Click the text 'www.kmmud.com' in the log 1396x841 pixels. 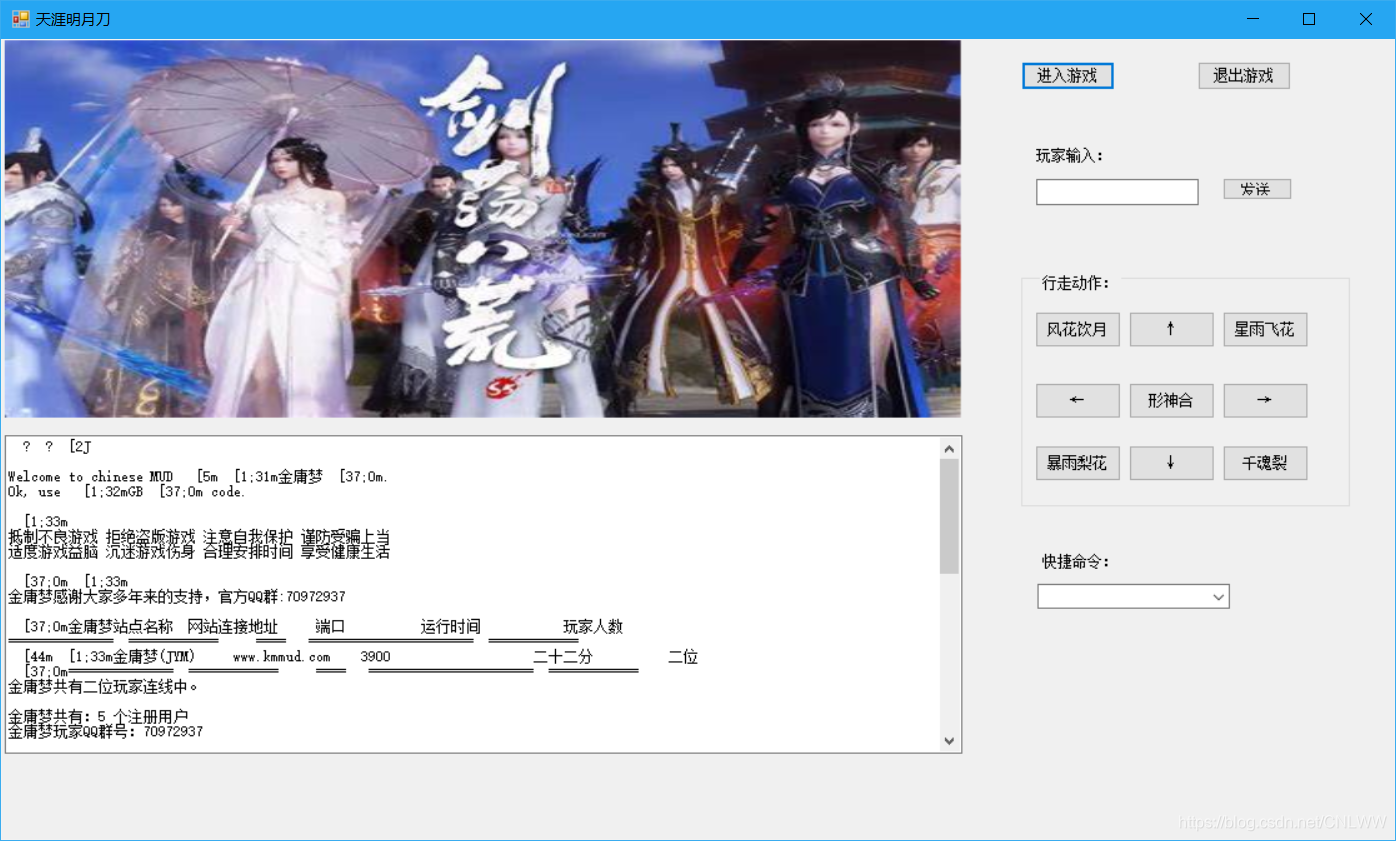pos(281,658)
